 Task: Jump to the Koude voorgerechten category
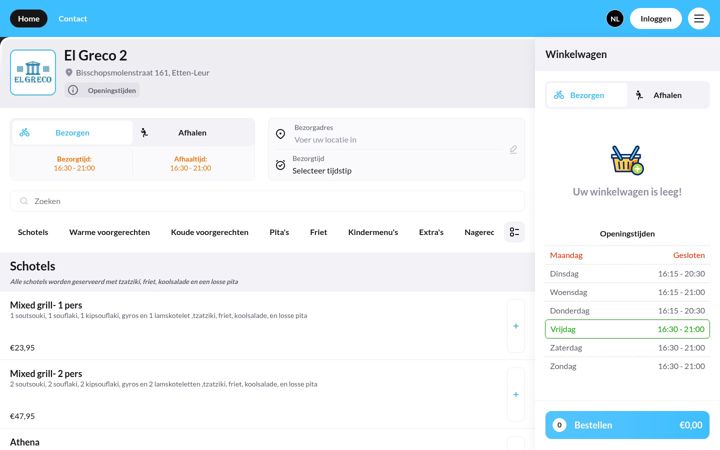click(210, 232)
